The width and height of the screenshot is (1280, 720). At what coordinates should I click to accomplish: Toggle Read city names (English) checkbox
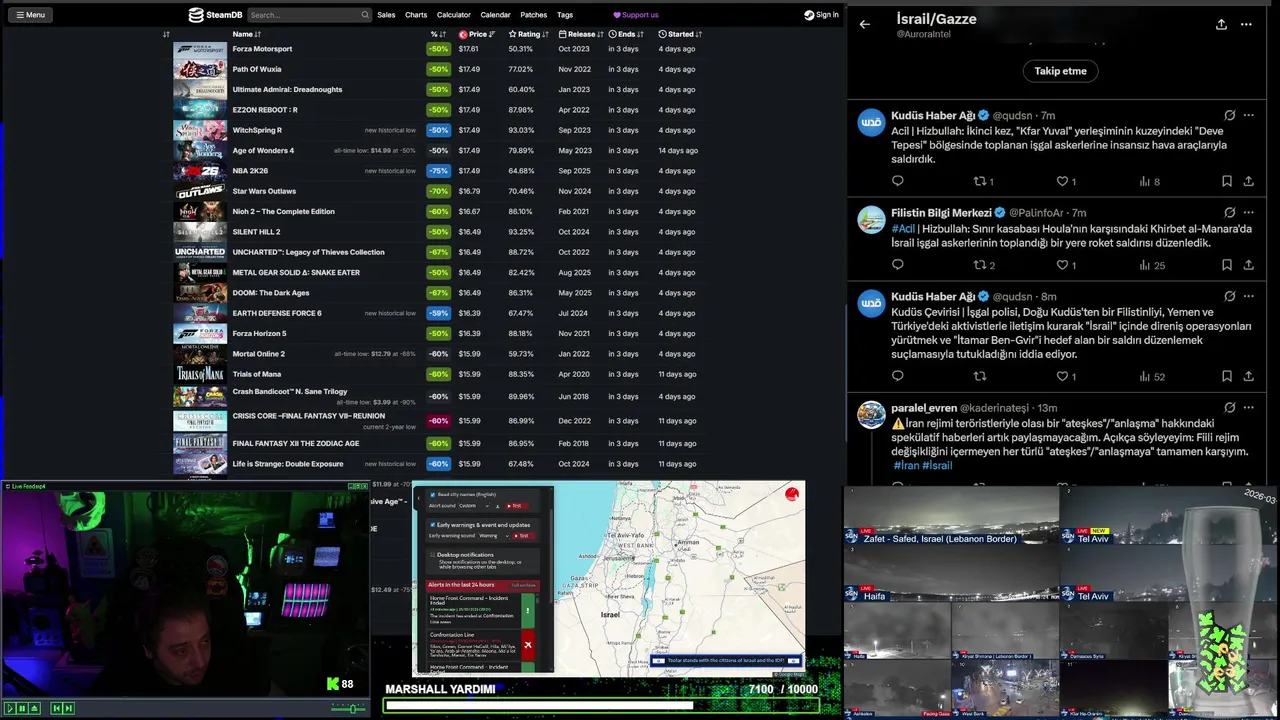(x=432, y=495)
